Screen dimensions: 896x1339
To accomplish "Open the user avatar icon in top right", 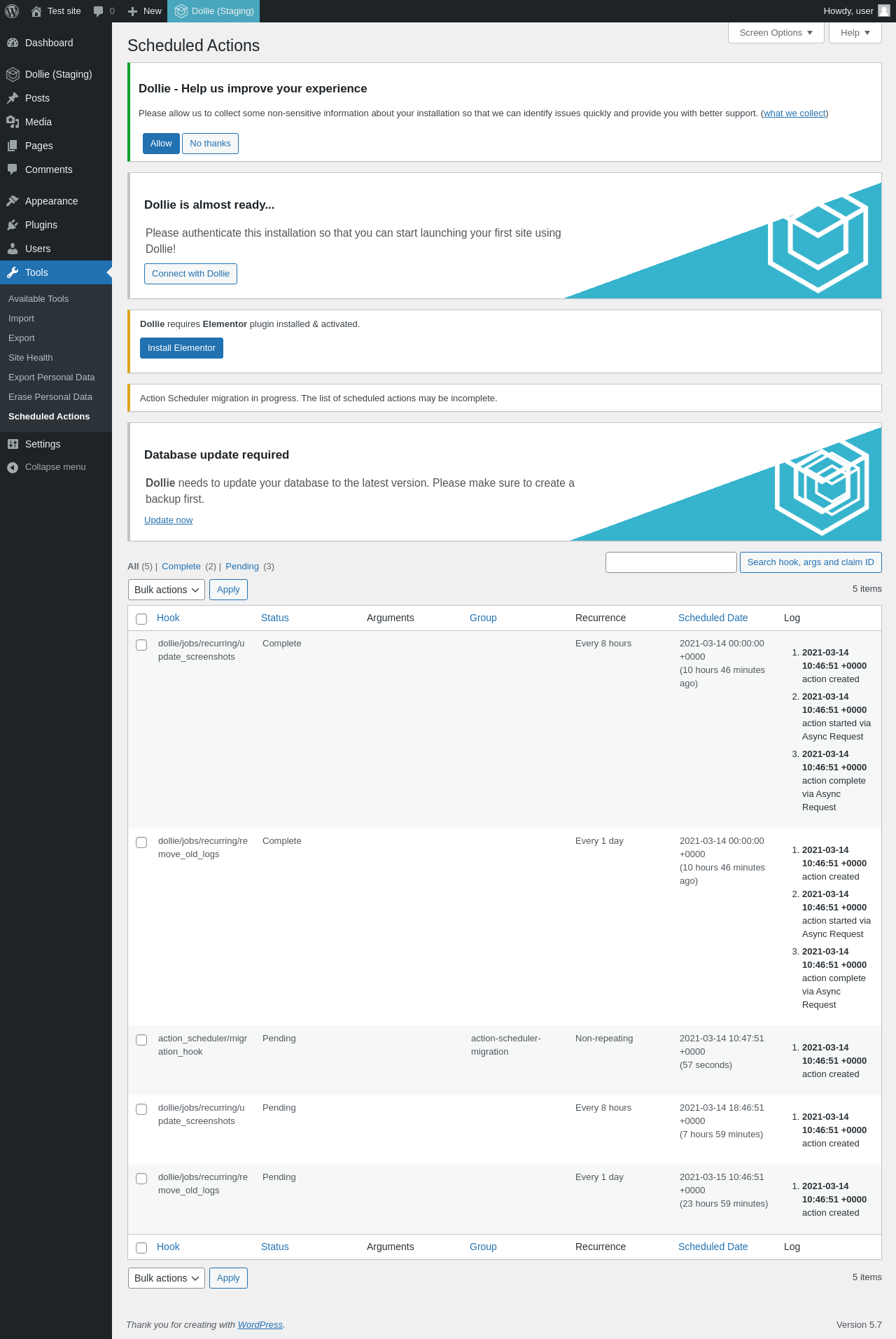I will pyautogui.click(x=884, y=11).
